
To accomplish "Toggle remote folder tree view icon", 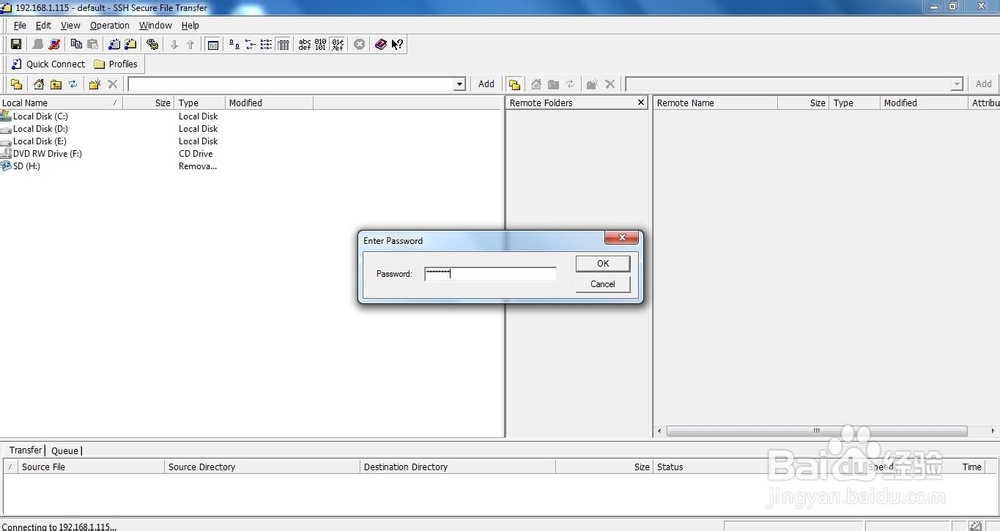I will click(514, 84).
